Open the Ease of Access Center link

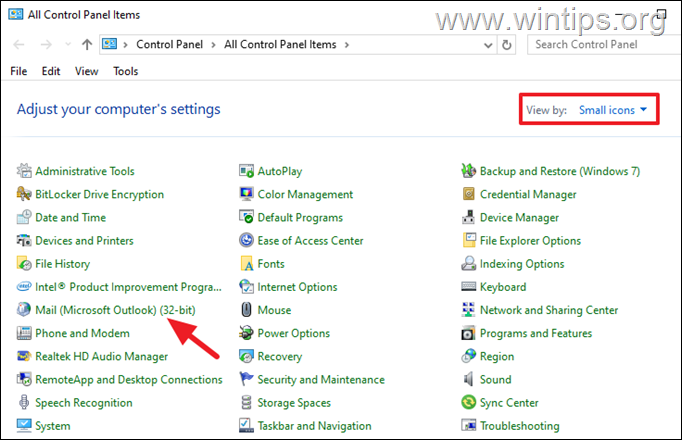(310, 240)
